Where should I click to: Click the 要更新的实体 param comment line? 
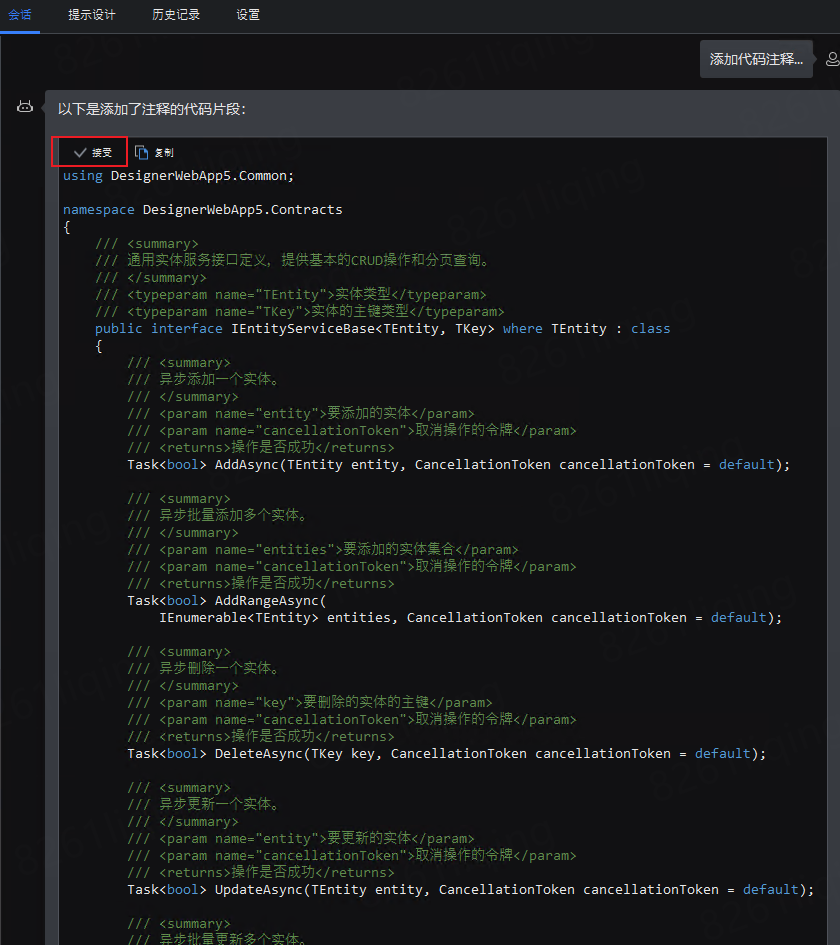pyautogui.click(x=301, y=839)
